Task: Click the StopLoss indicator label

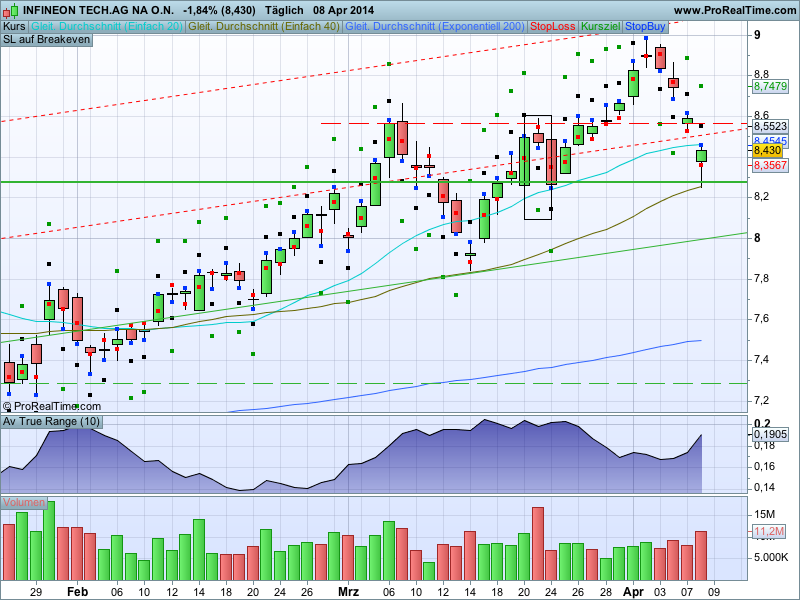Action: [553, 27]
